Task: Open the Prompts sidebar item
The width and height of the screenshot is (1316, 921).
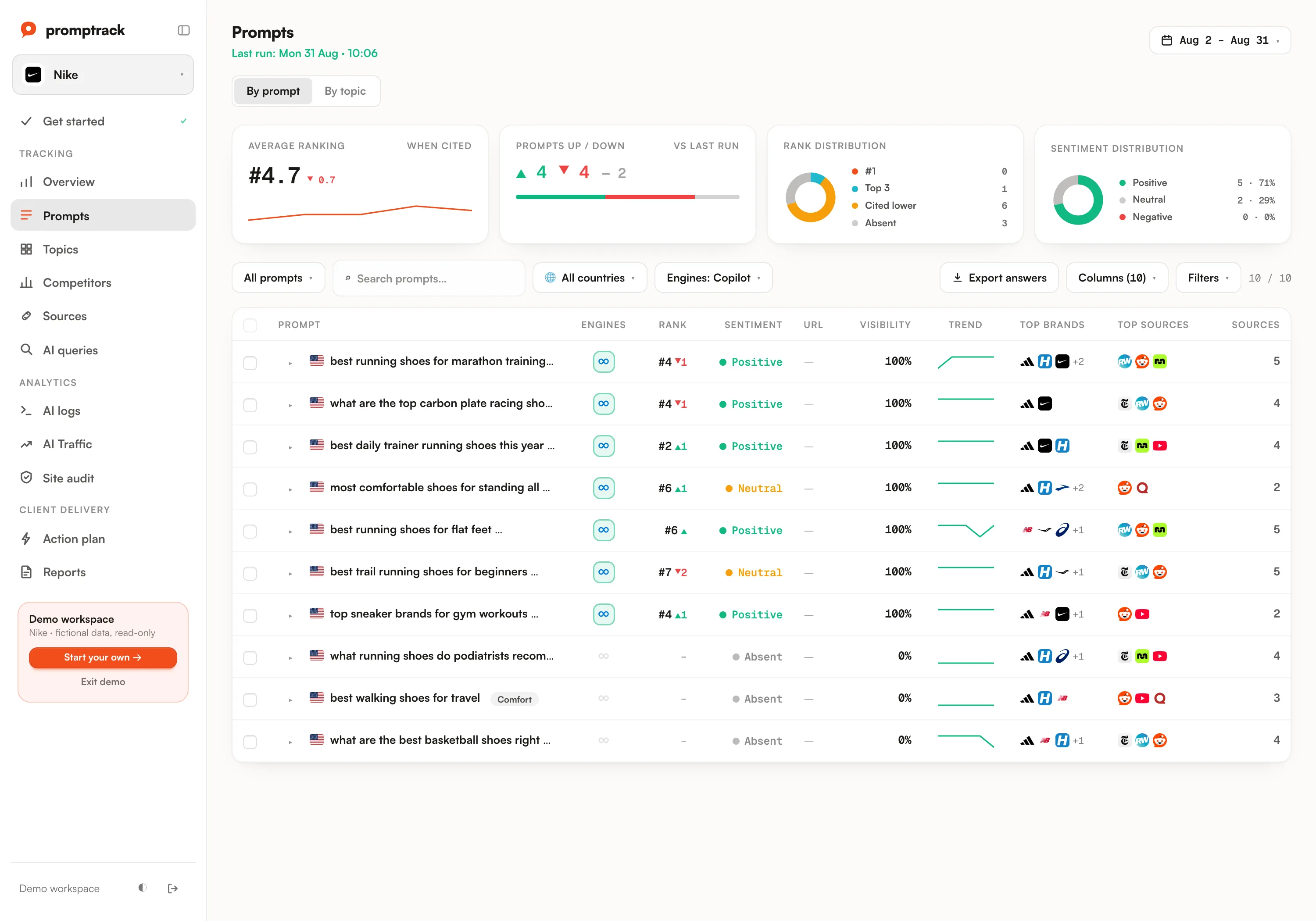Action: coord(103,215)
